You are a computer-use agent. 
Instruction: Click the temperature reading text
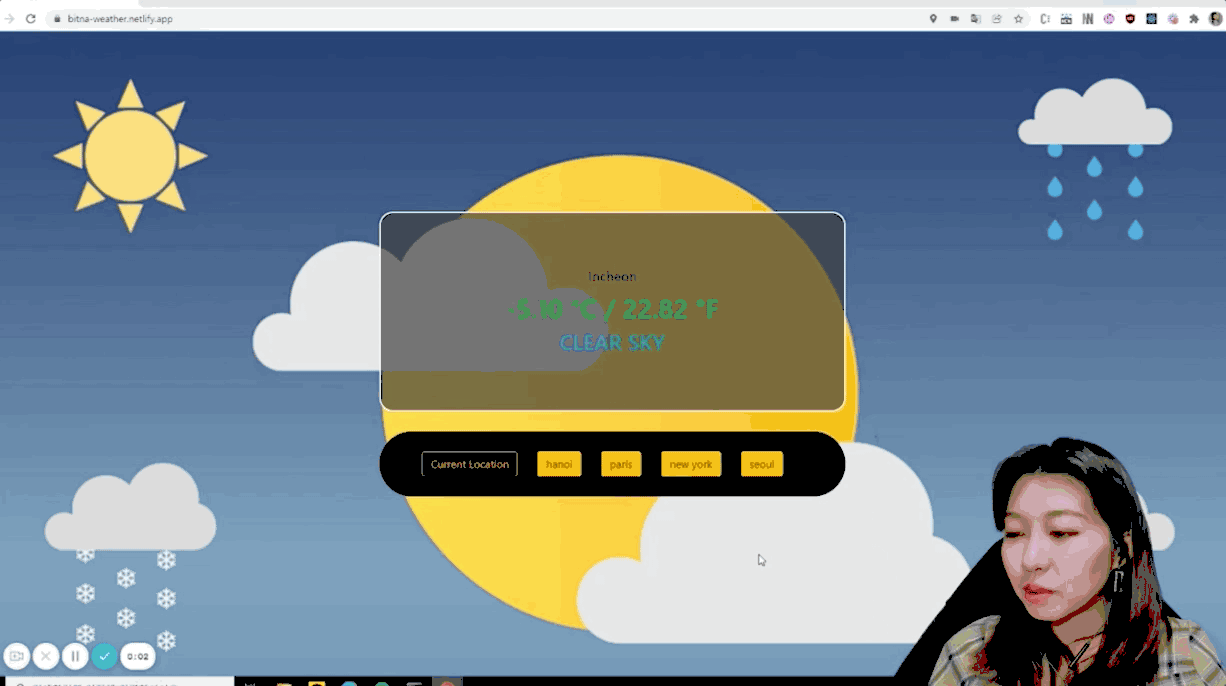coord(612,309)
